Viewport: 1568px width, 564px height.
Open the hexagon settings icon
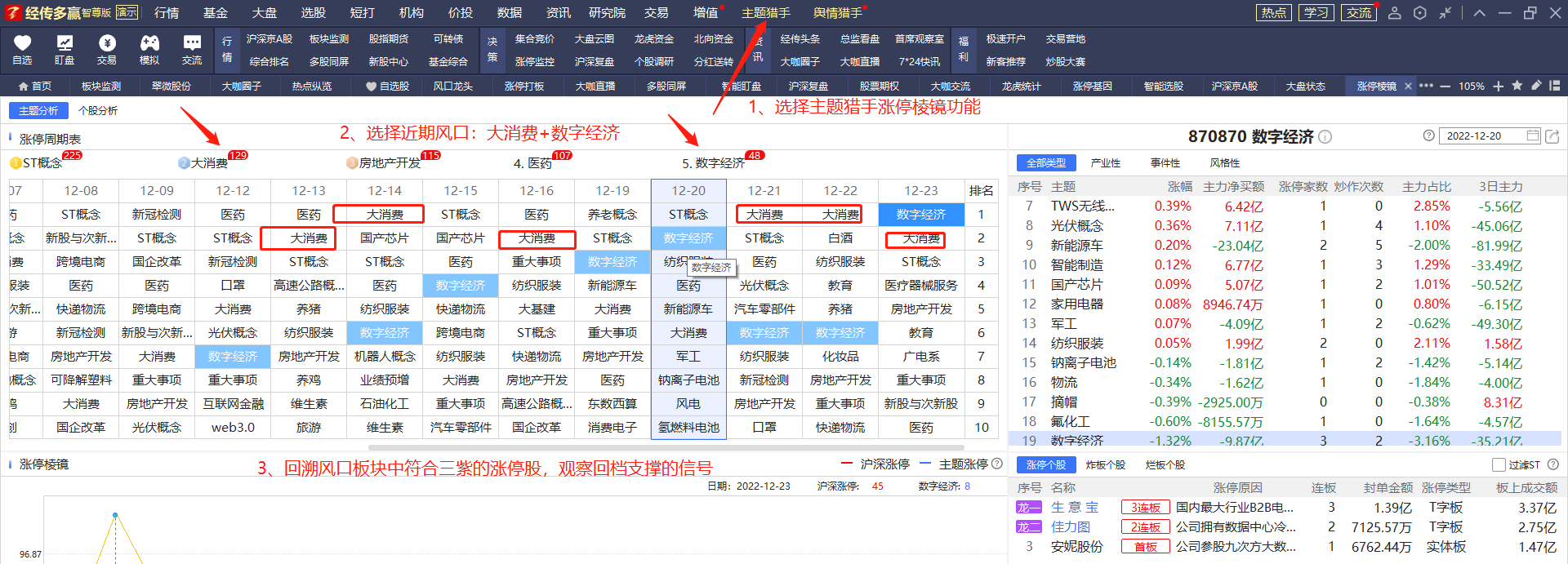point(1420,13)
